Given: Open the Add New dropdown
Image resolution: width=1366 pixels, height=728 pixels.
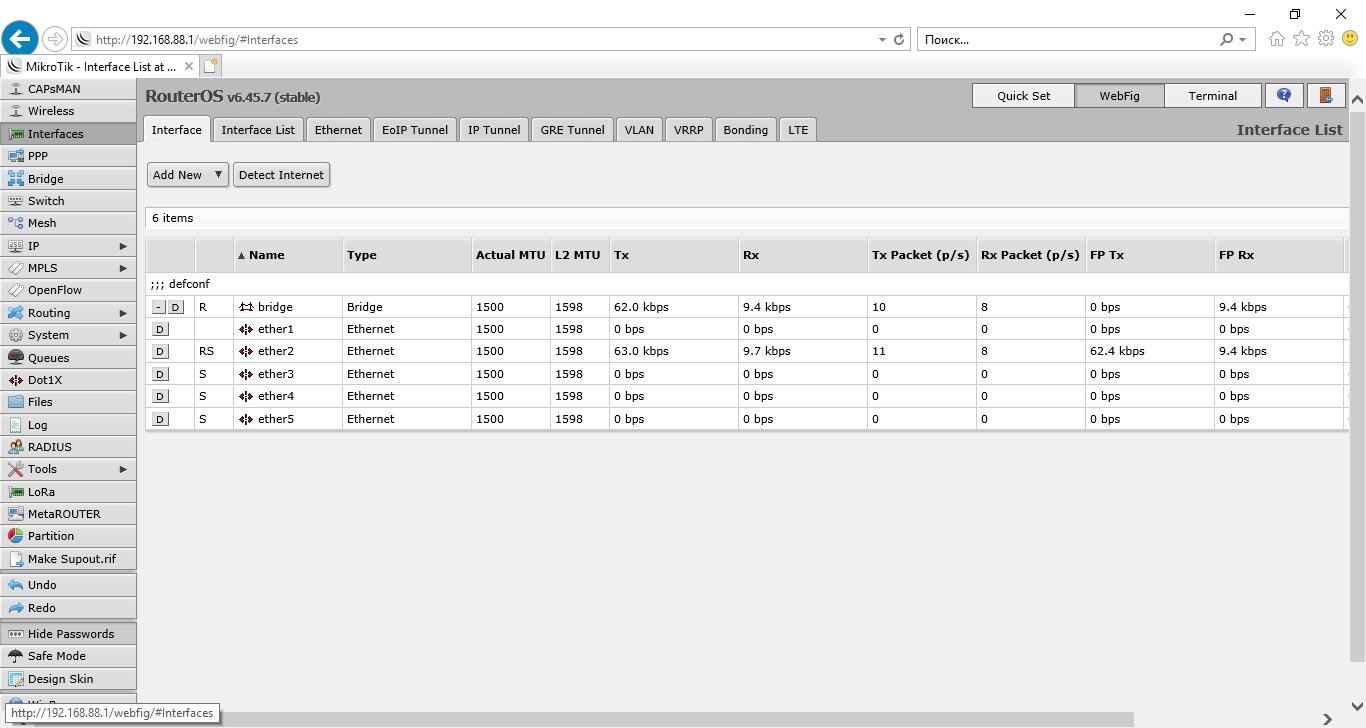Looking at the screenshot, I should [x=188, y=175].
